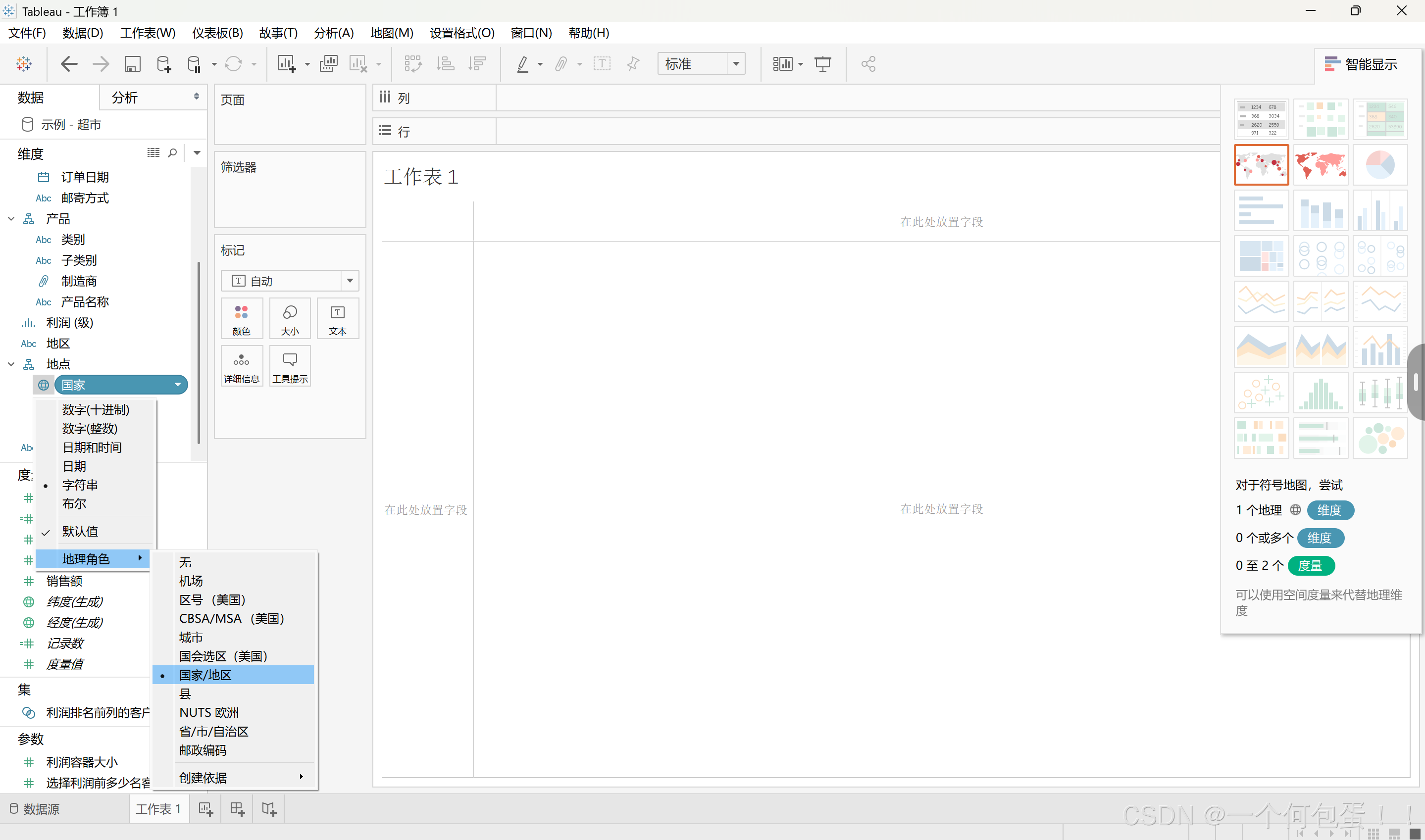
Task: Select the 字符串 data type option
Action: [x=80, y=485]
